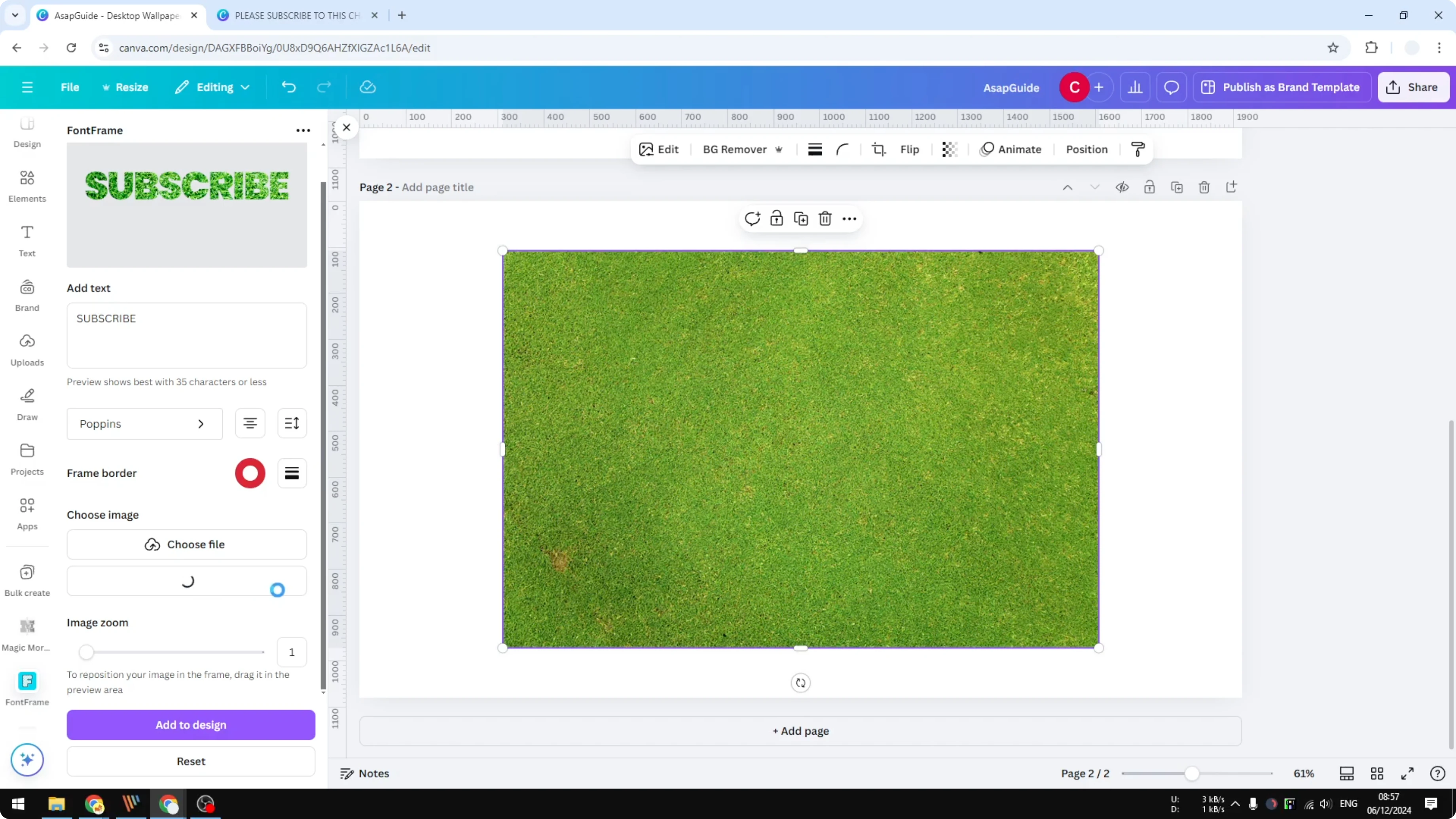The height and width of the screenshot is (819, 1456).
Task: Flip the selected grass image
Action: 910,149
